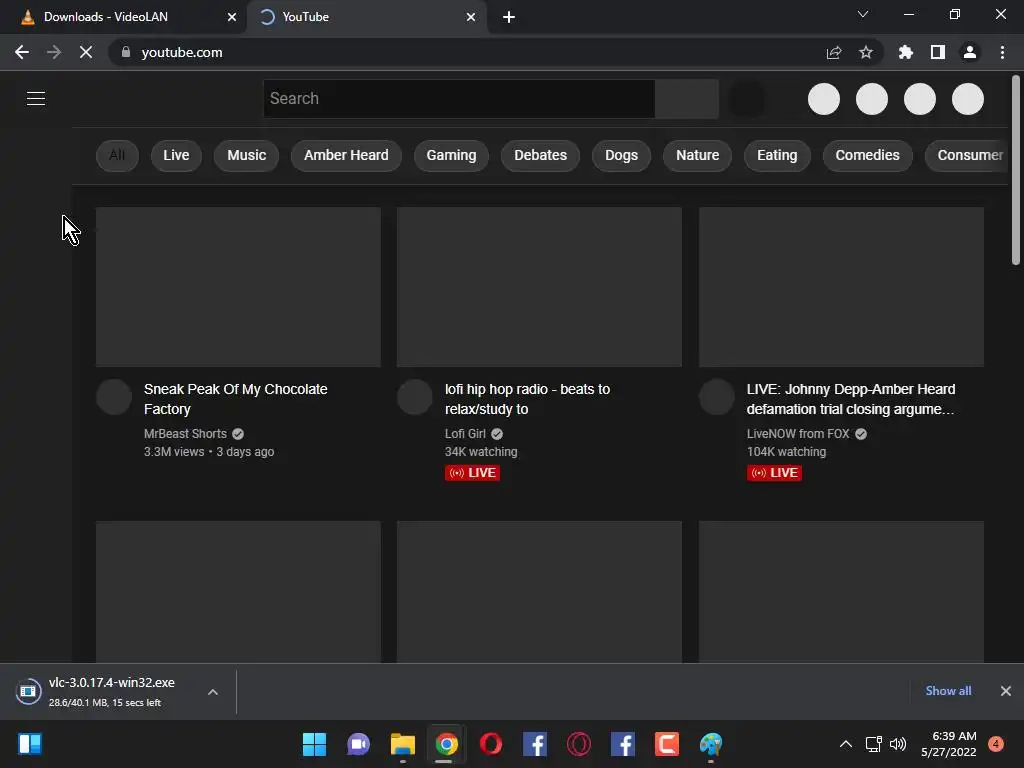Open the vlc-3.0.17.4-win32.exe download item
This screenshot has height=768, width=1024.
pyautogui.click(x=104, y=692)
